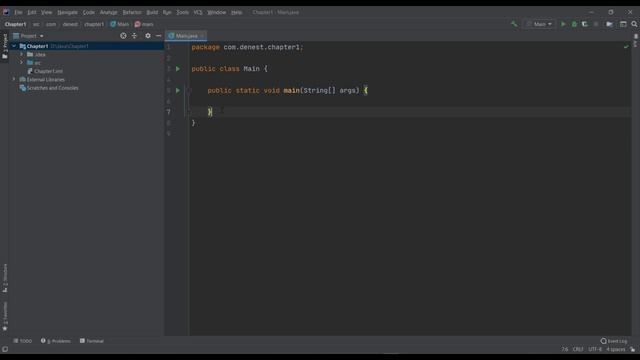640x360 pixels.
Task: Click the denest breadcrumb in navigation bar
Action: coord(70,24)
